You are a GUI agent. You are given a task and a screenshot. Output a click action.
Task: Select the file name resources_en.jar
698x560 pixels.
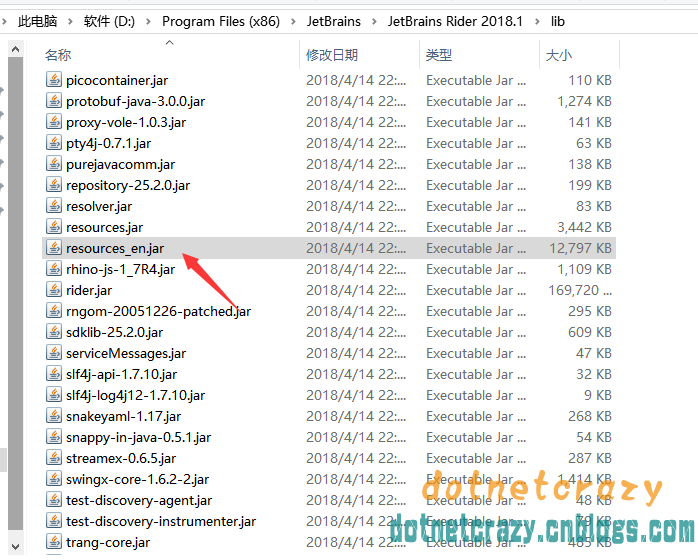click(115, 248)
